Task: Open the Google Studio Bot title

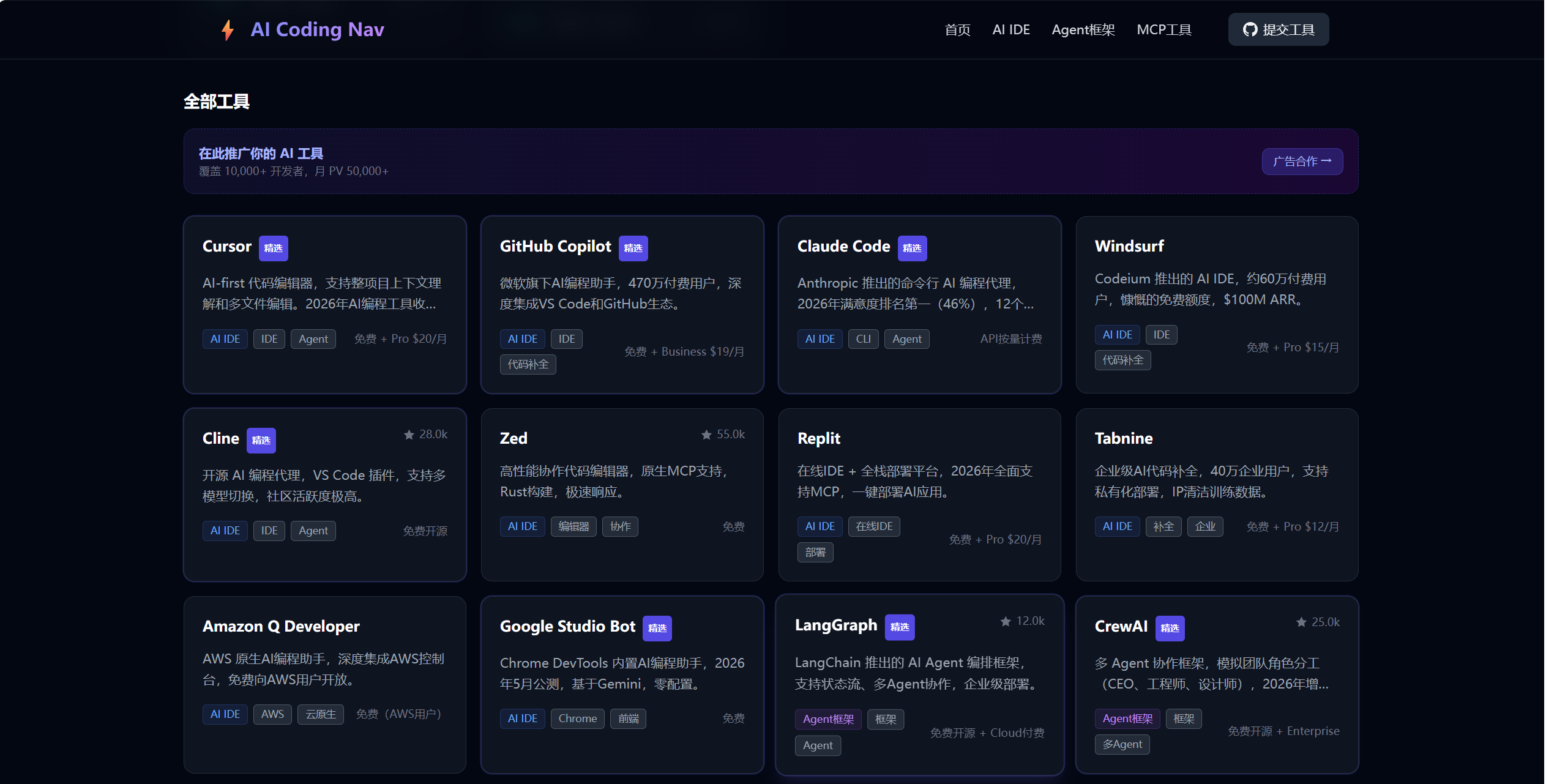Action: [x=568, y=626]
